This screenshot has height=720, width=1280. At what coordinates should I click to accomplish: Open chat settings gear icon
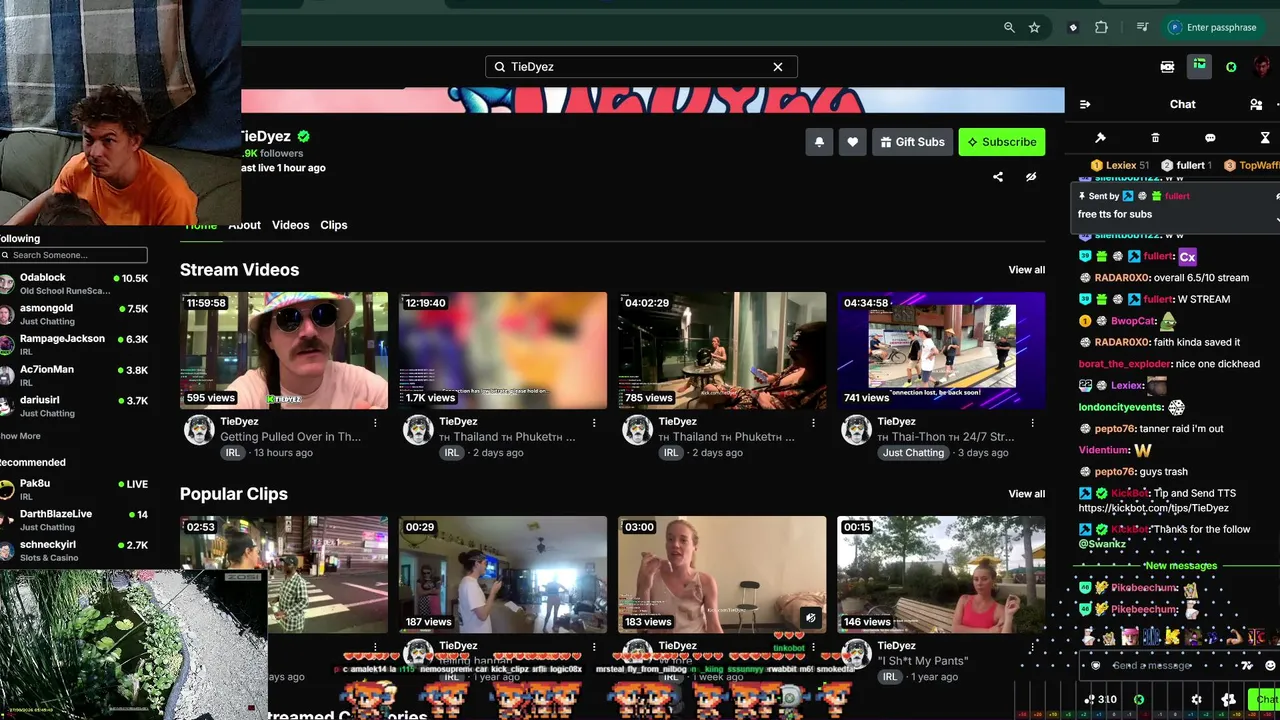1196,700
